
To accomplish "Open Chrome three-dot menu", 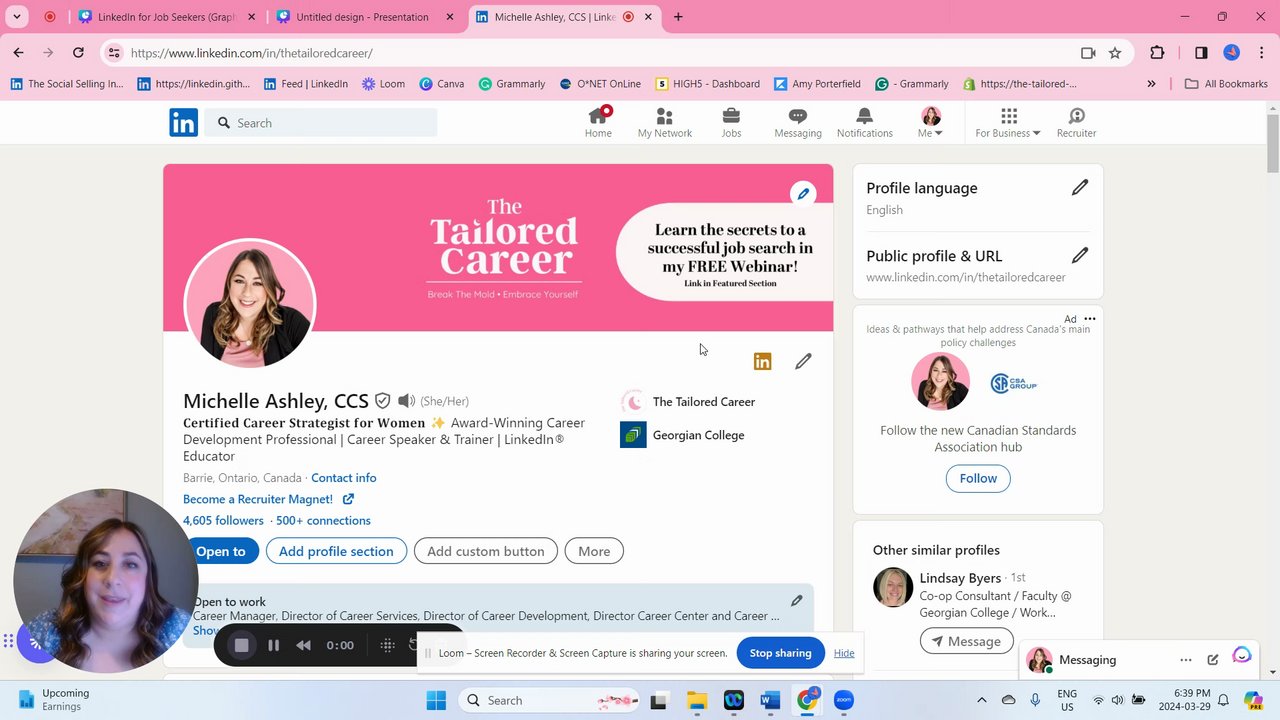I will click(1262, 53).
